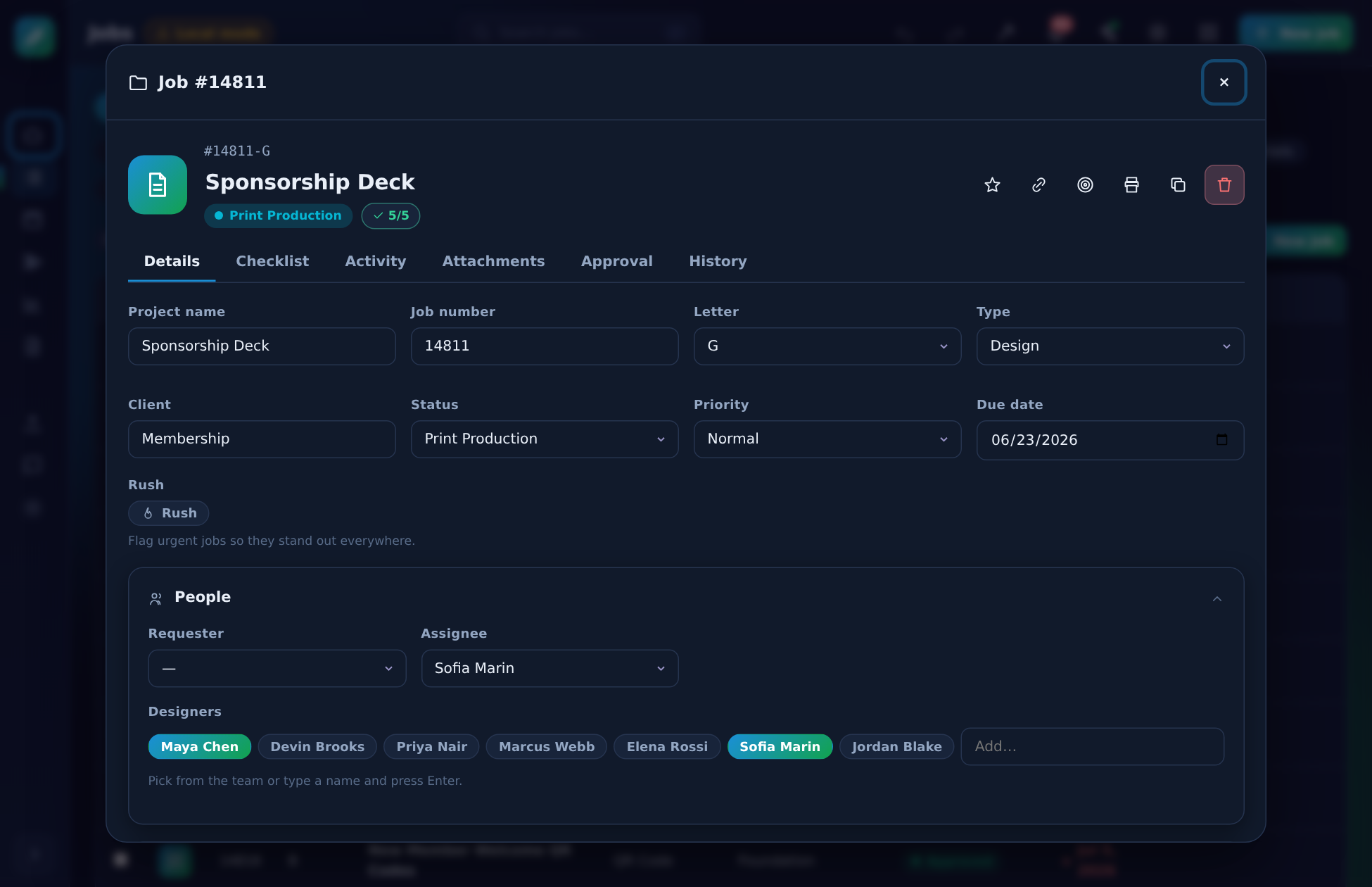Viewport: 1372px width, 887px height.
Task: Open the Requester dropdown
Action: click(x=277, y=668)
